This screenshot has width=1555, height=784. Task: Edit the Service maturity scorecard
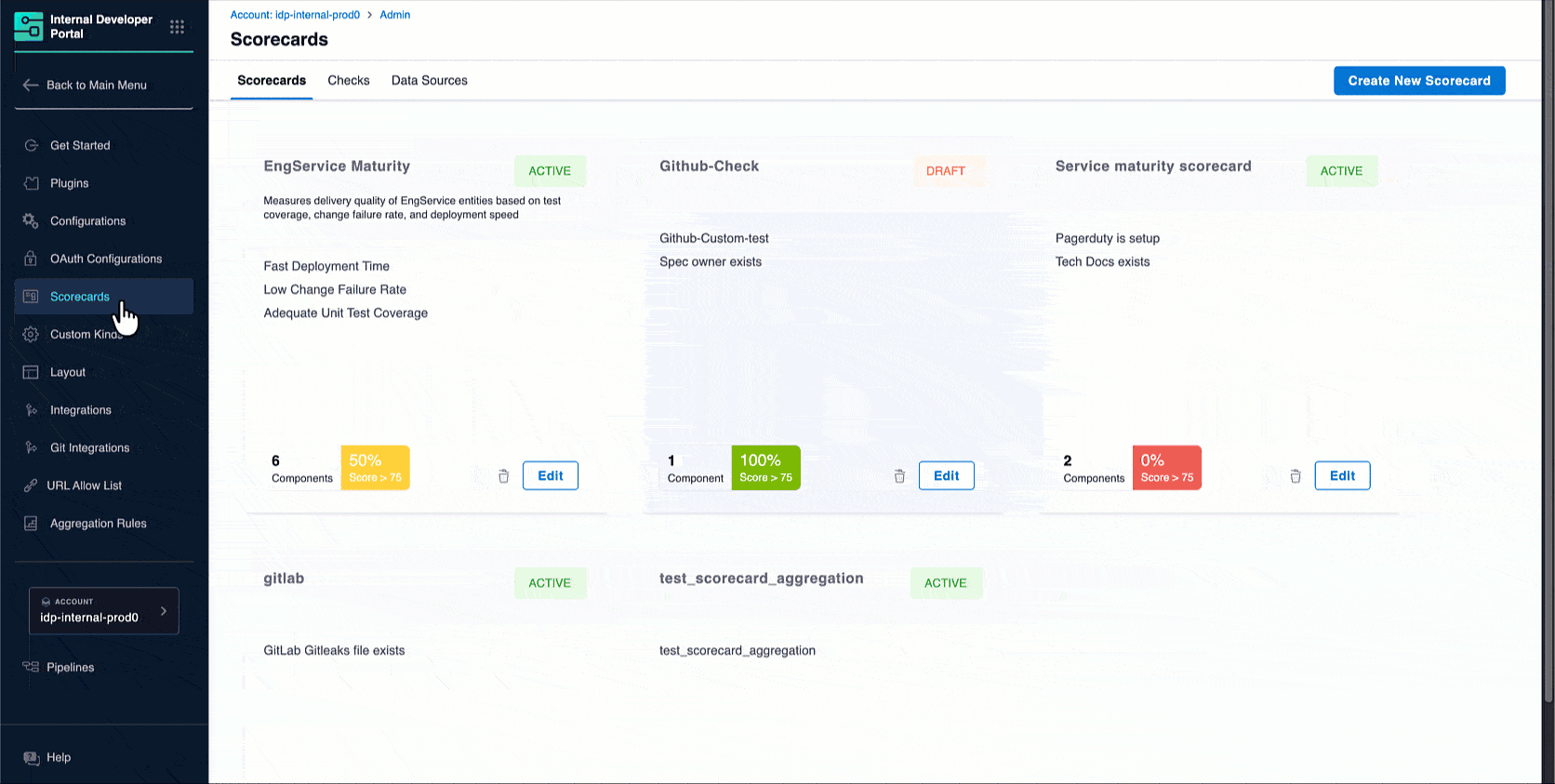[1342, 476]
